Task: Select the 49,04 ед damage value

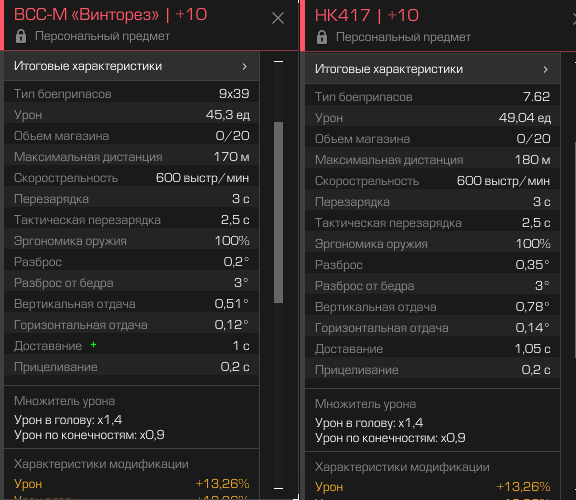Action: 525,118
